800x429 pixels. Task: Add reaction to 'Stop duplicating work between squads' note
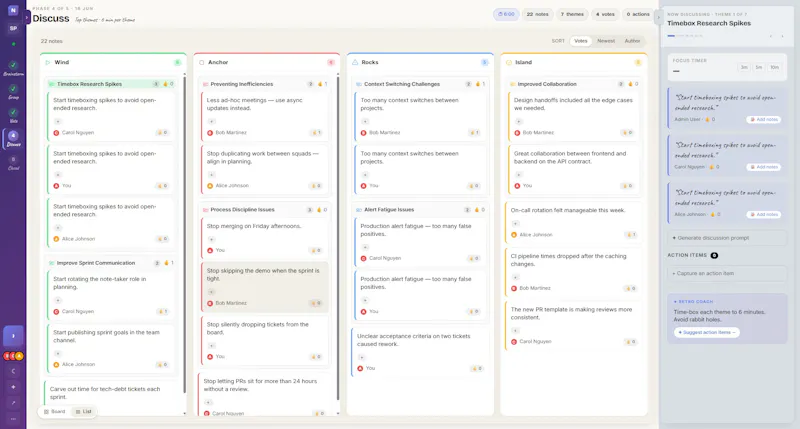(x=212, y=175)
